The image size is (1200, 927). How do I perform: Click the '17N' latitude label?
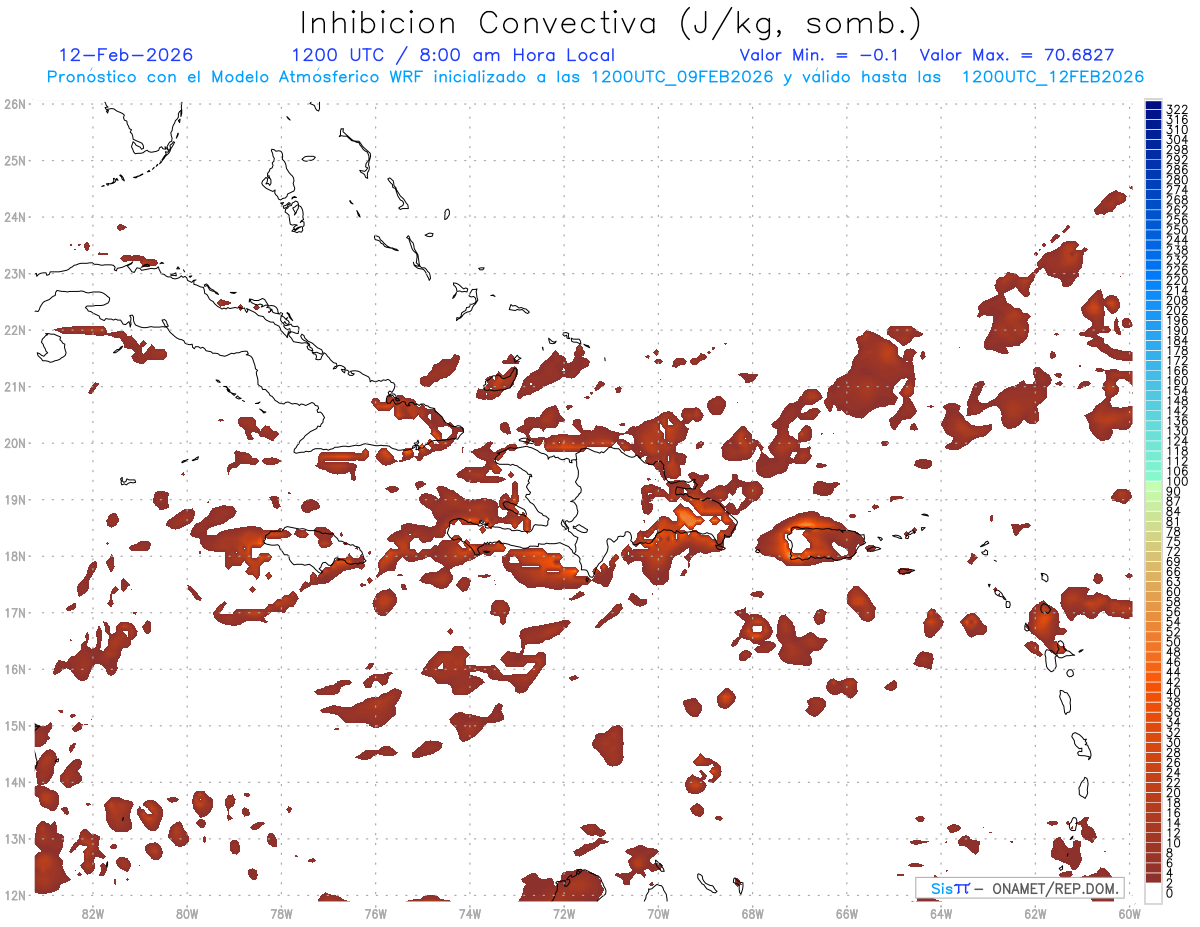click(x=15, y=612)
